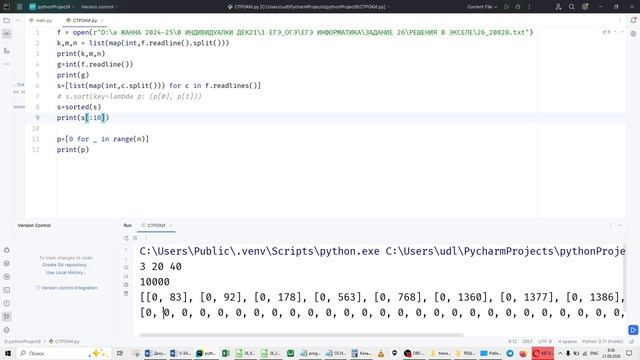
Task: Switch to PyCharm taskbar button
Action: [206, 353]
